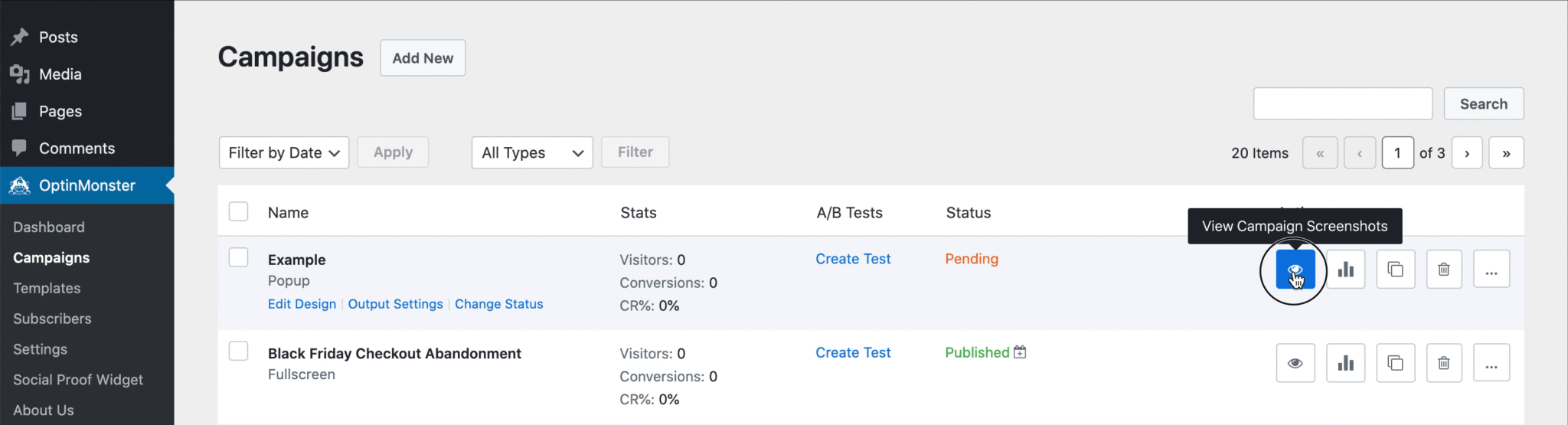Click the schedule calendar icon beside Published
Image resolution: width=1568 pixels, height=425 pixels.
[1020, 352]
